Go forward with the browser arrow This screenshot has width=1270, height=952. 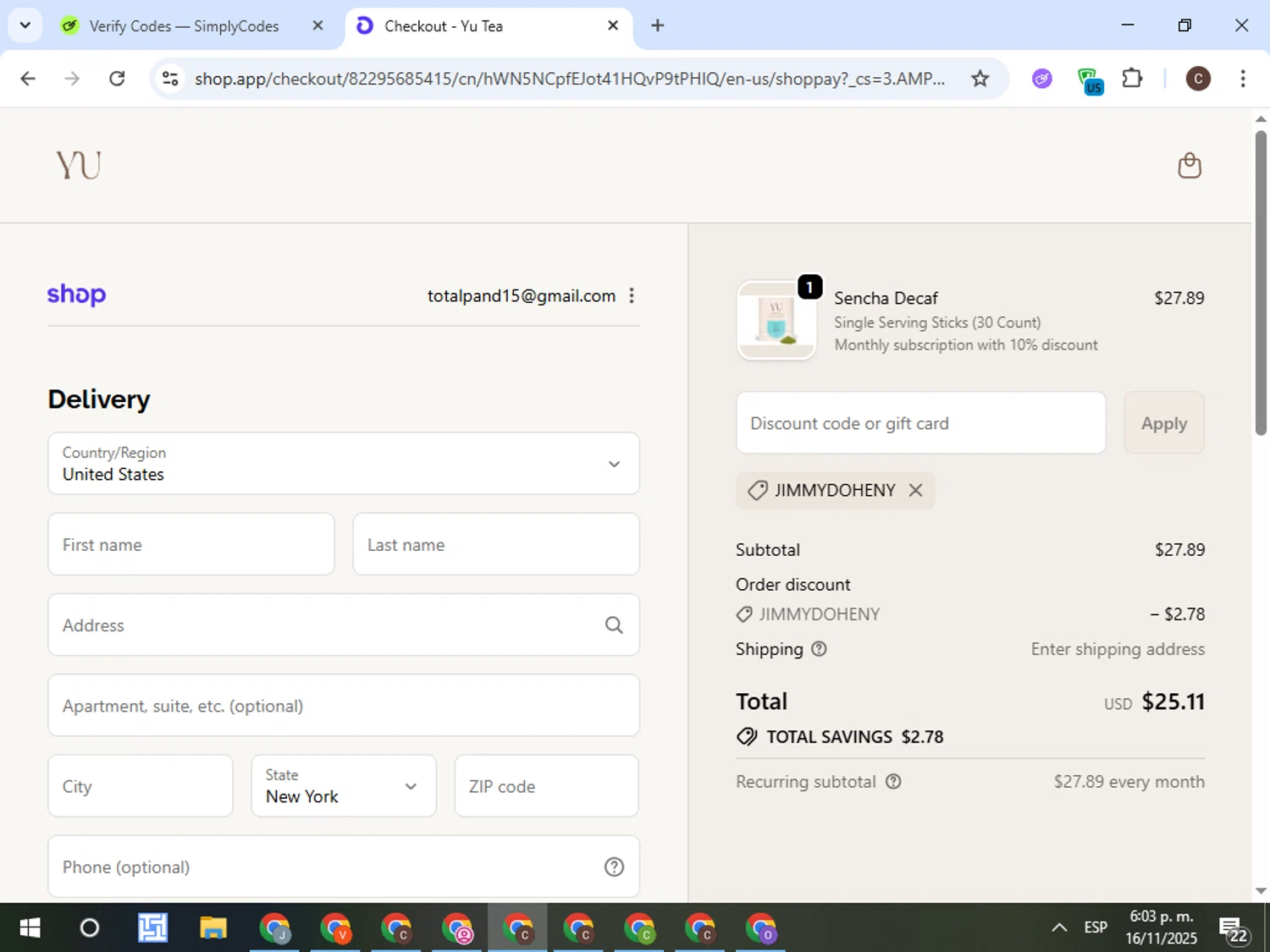pyautogui.click(x=73, y=79)
